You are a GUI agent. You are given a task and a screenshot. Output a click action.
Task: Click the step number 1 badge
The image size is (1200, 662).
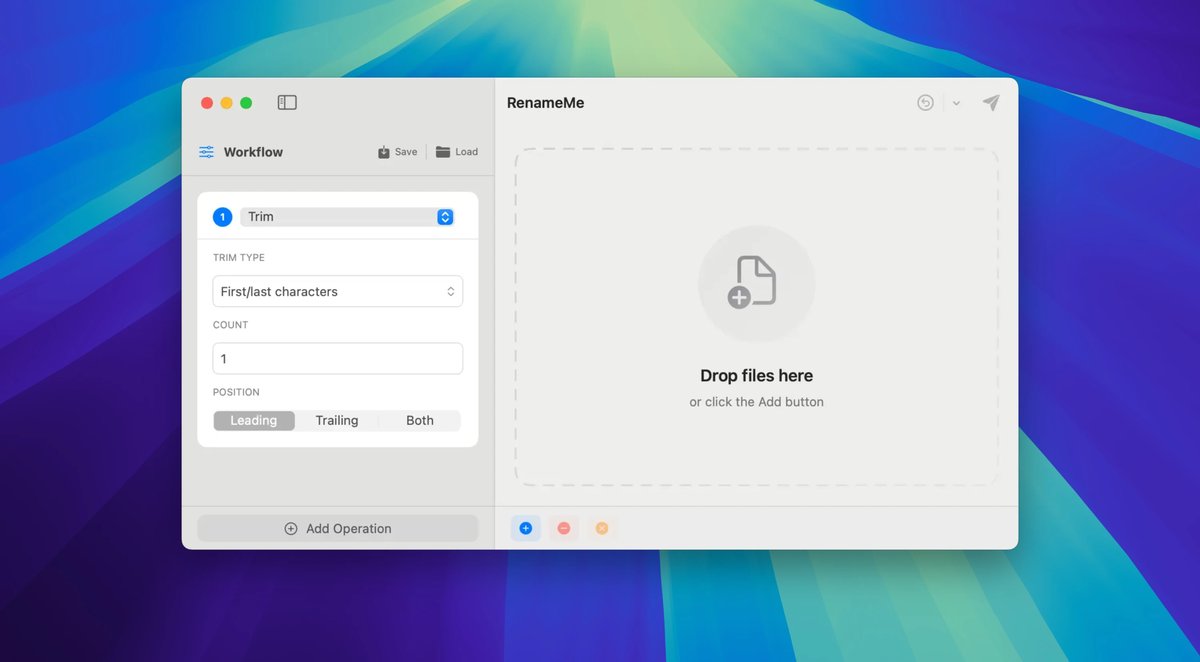tap(223, 217)
